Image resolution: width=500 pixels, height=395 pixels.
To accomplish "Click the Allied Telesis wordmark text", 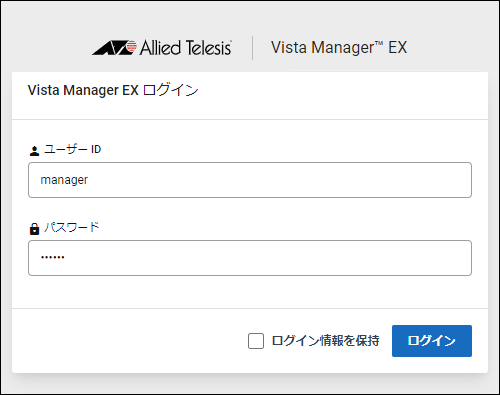I will [x=185, y=48].
